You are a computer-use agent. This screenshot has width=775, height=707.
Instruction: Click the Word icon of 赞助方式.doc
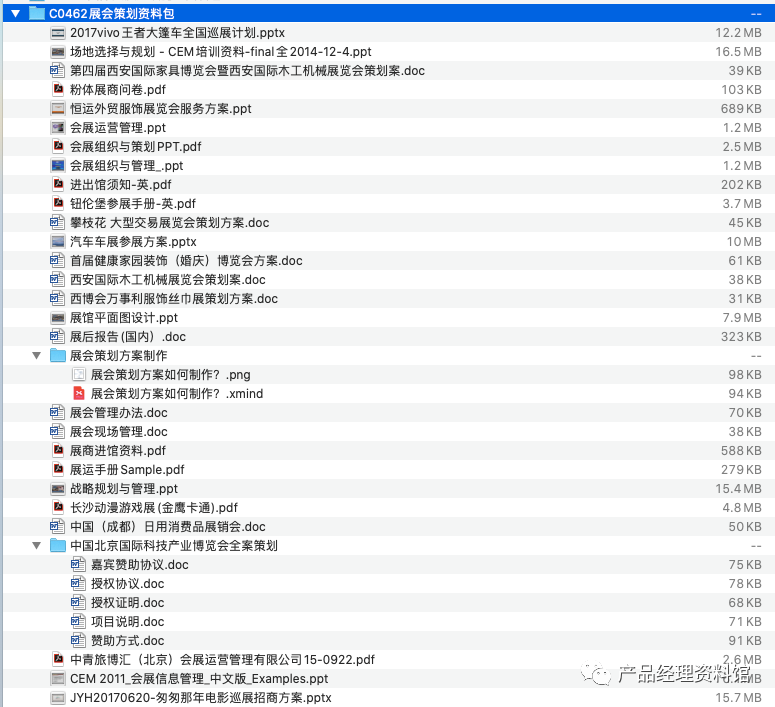78,641
